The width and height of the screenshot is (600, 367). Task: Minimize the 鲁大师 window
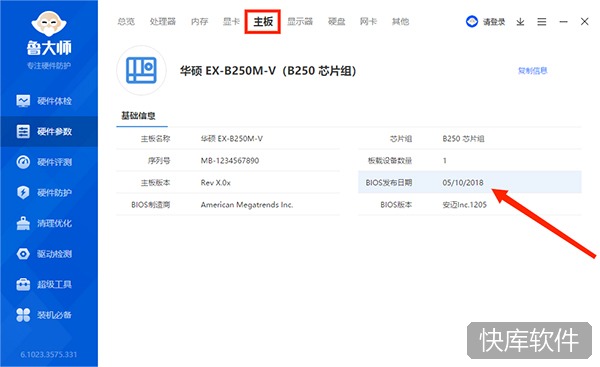[x=563, y=22]
